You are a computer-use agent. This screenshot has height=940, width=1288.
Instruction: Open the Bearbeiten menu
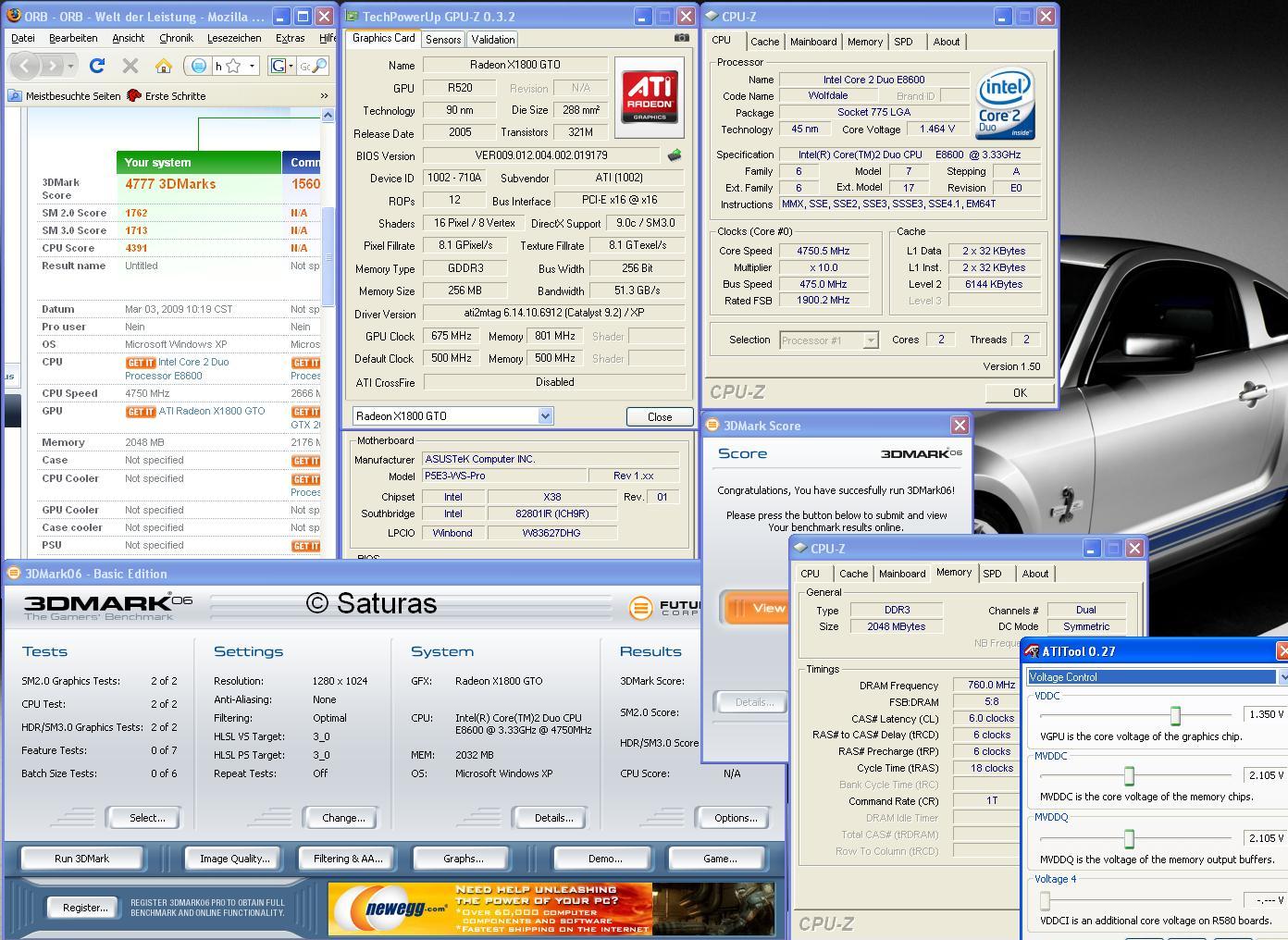(x=73, y=38)
